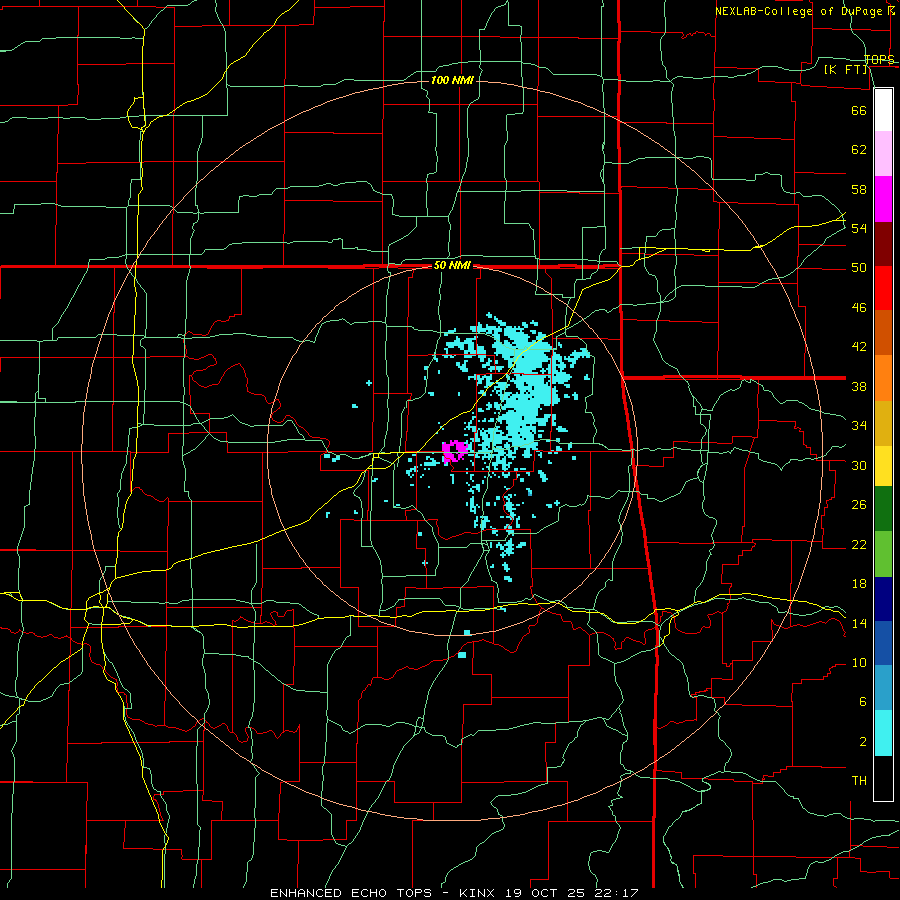Click the legend value 6
This screenshot has height=900, width=900.
862,702
